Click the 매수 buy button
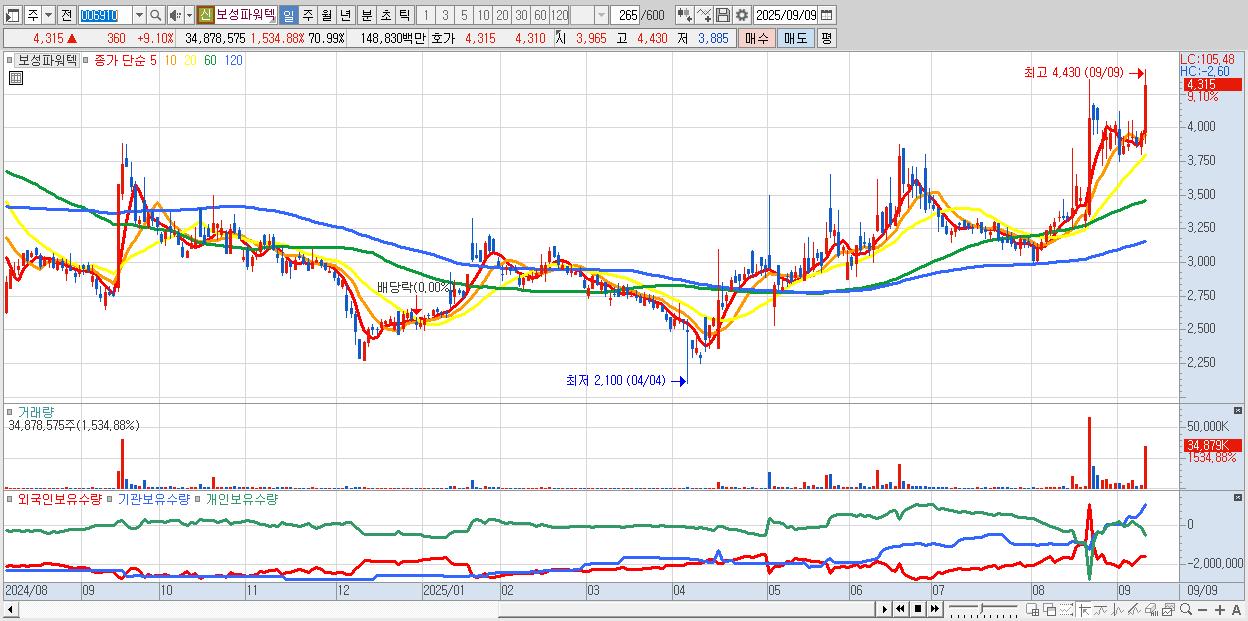This screenshot has height=621, width=1248. [x=757, y=38]
